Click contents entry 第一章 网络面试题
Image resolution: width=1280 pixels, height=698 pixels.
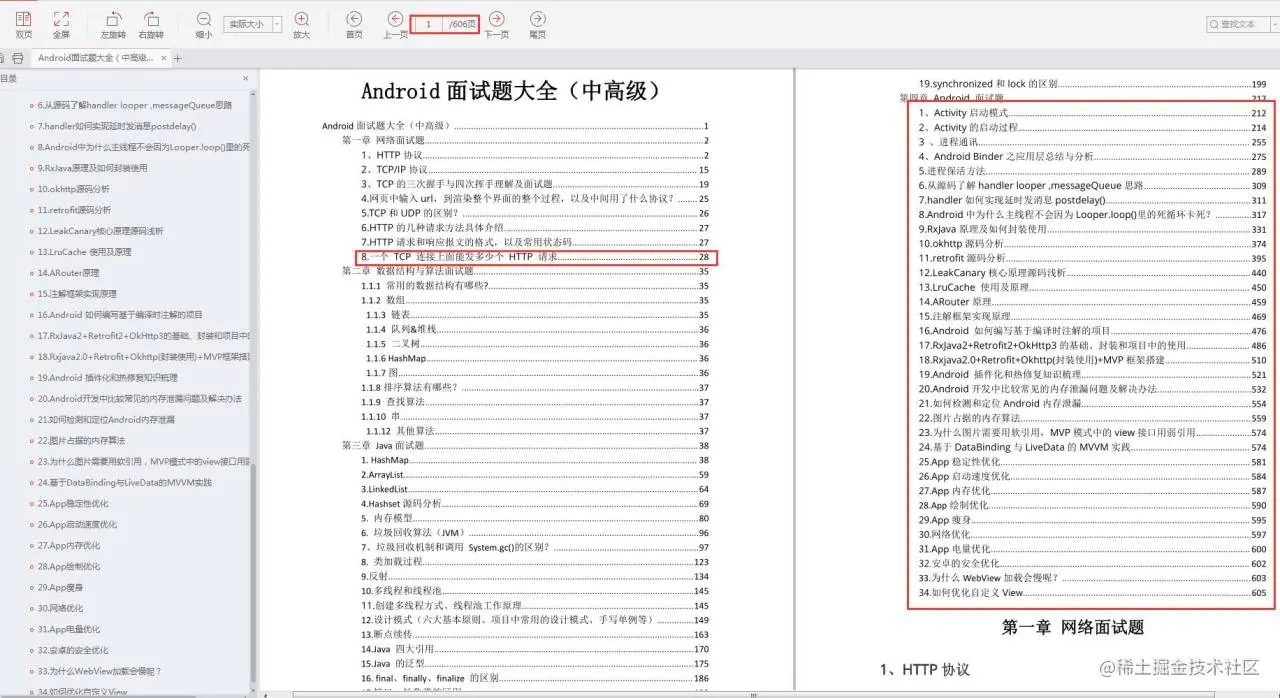(525, 141)
